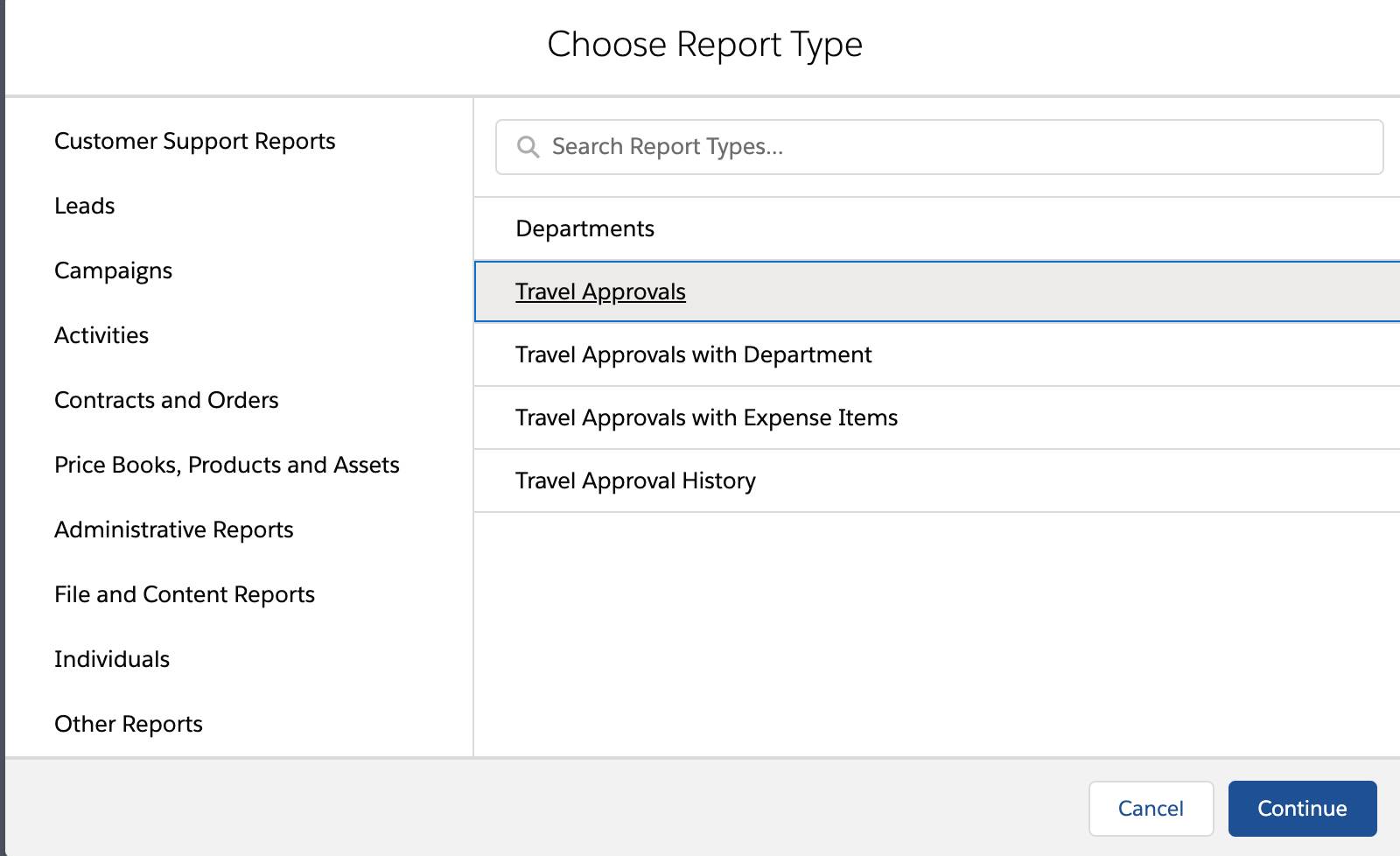The image size is (1400, 856).
Task: Open Price Books, Products and Assets
Action: pos(227,465)
